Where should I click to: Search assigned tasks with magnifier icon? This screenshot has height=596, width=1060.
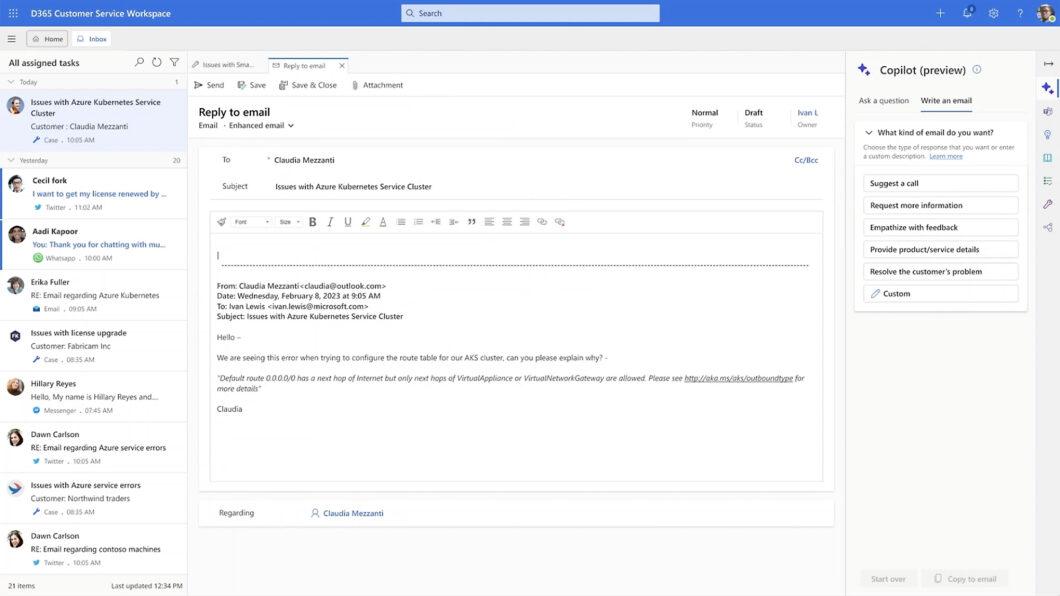[139, 62]
